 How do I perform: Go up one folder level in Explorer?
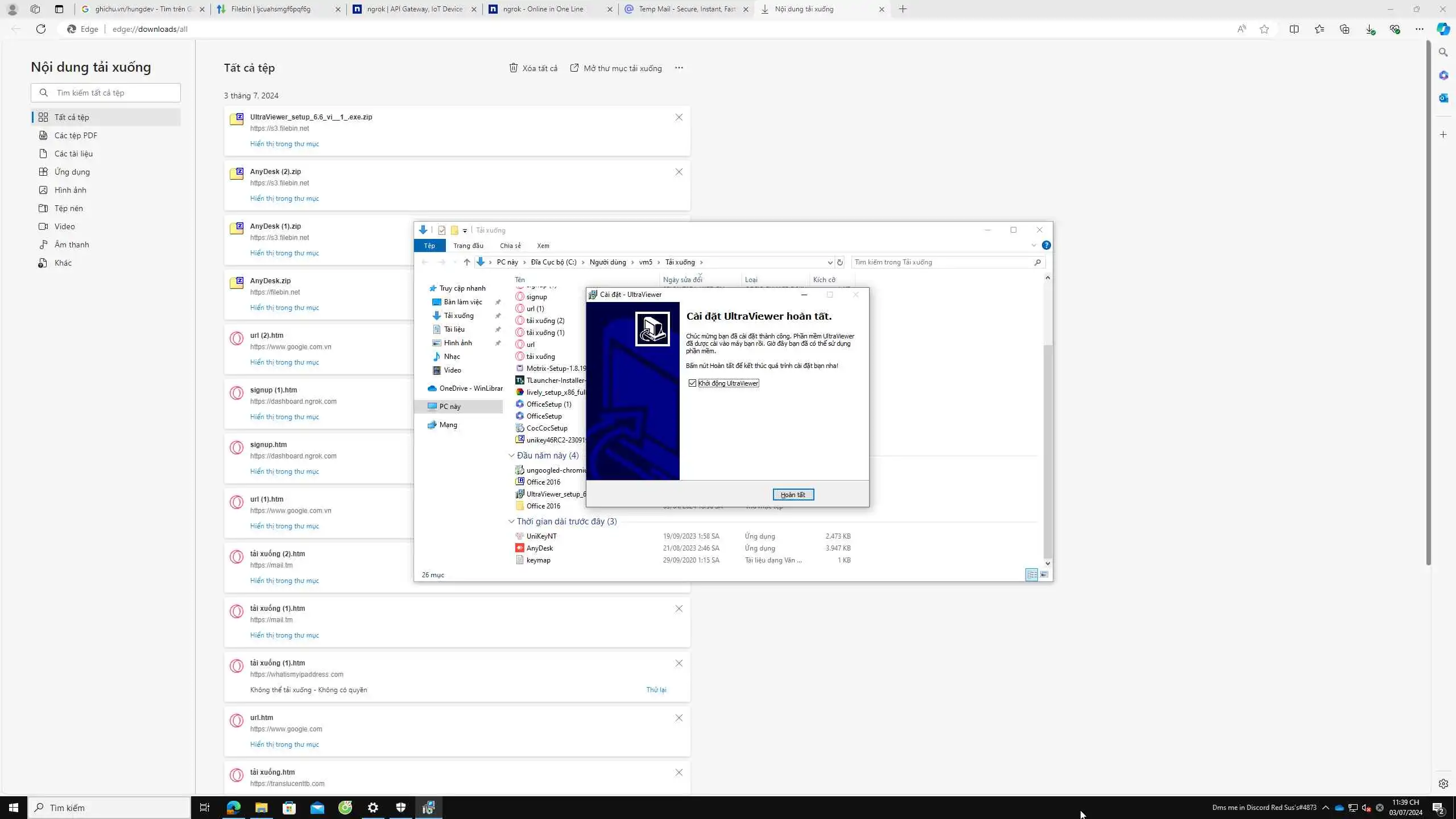(x=466, y=262)
